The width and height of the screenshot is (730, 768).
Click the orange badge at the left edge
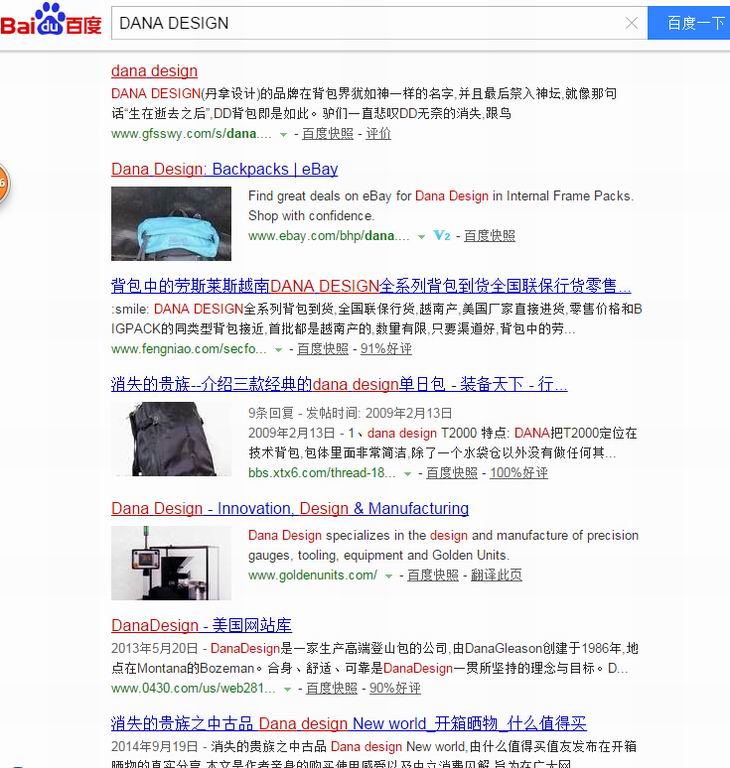click(4, 184)
